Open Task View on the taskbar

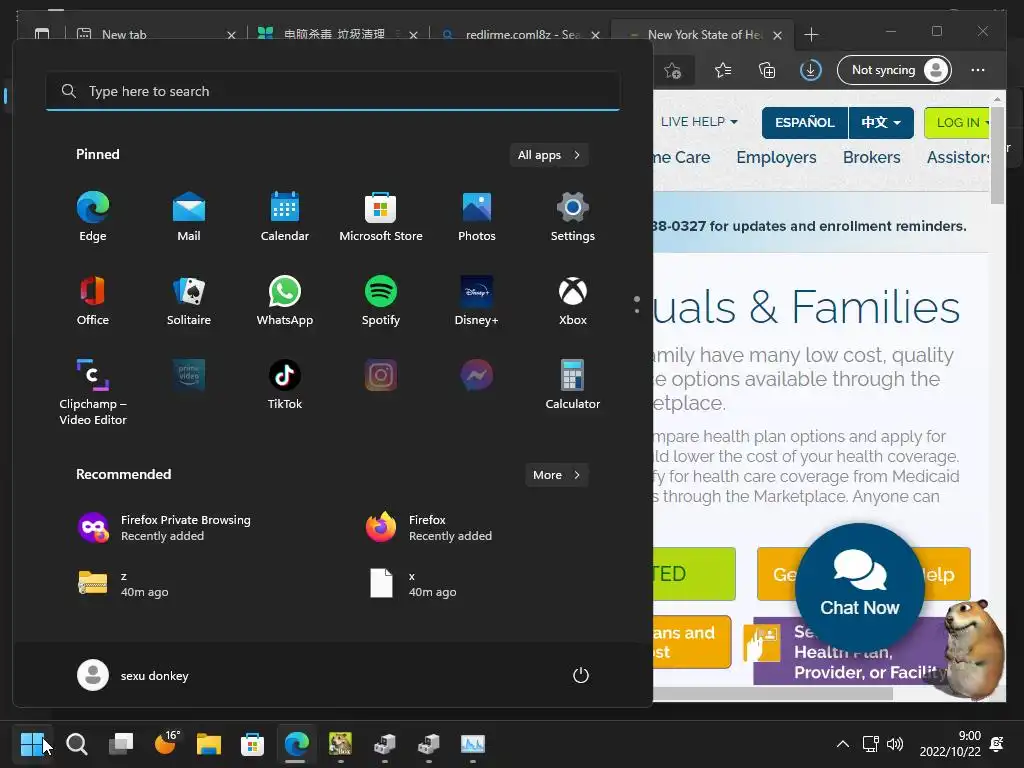pos(121,744)
